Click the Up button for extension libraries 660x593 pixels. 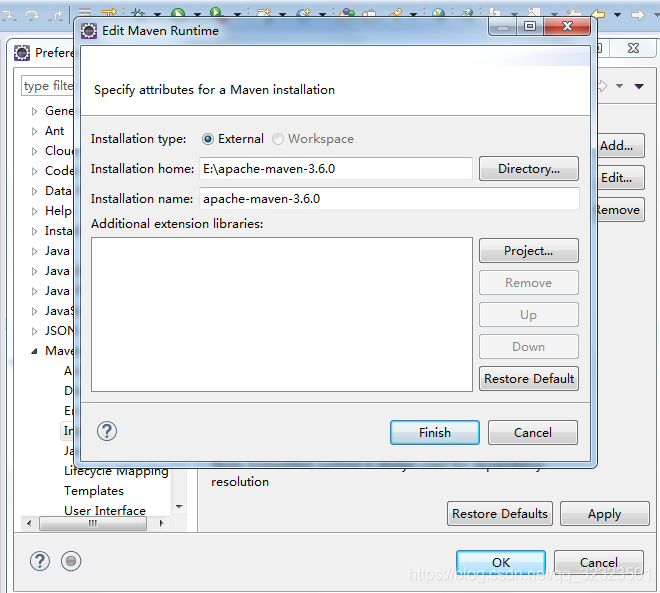(529, 315)
